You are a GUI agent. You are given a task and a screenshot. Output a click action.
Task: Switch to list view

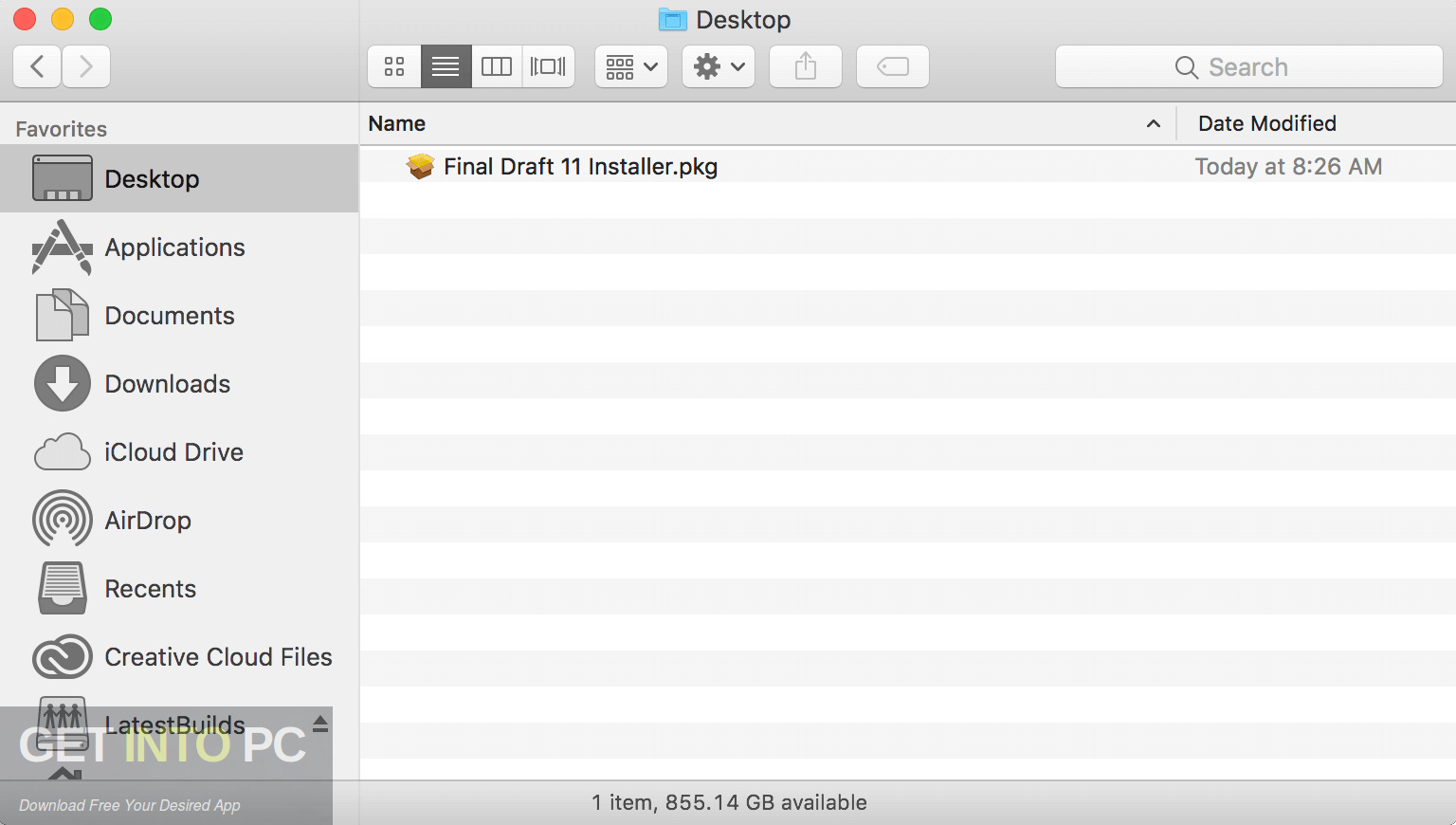446,66
